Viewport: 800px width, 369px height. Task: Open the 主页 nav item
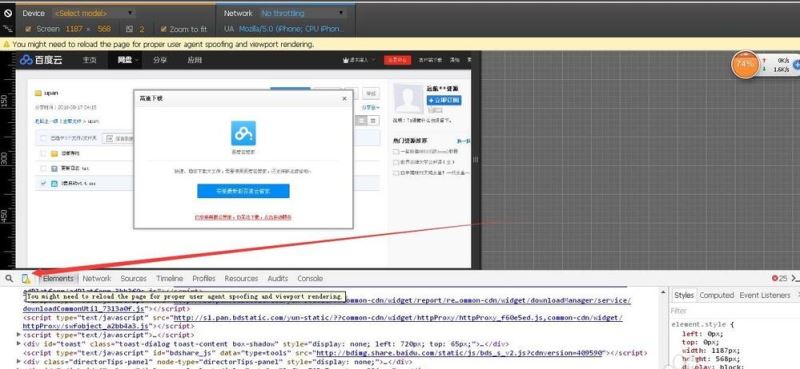pyautogui.click(x=89, y=60)
